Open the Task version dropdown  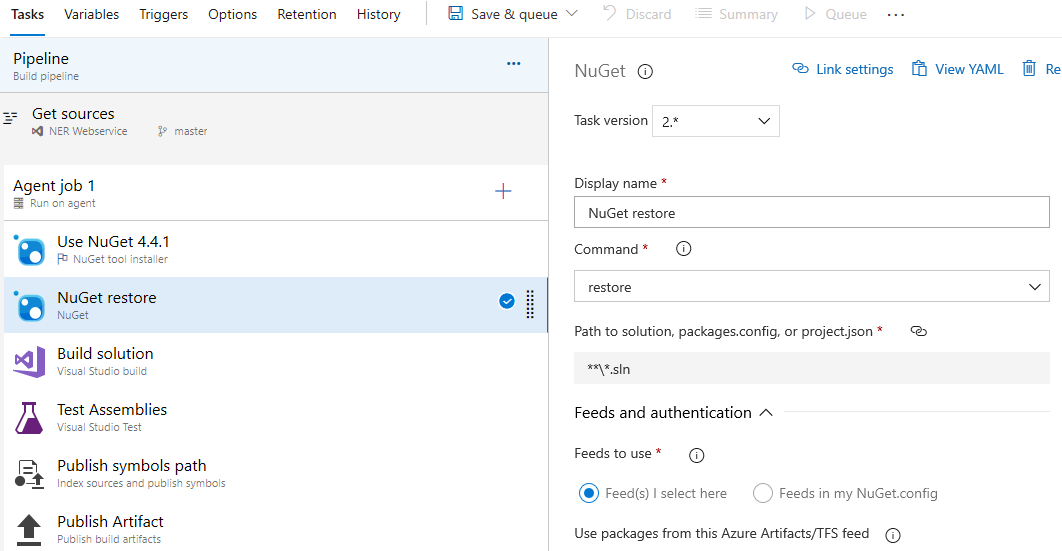(x=715, y=121)
